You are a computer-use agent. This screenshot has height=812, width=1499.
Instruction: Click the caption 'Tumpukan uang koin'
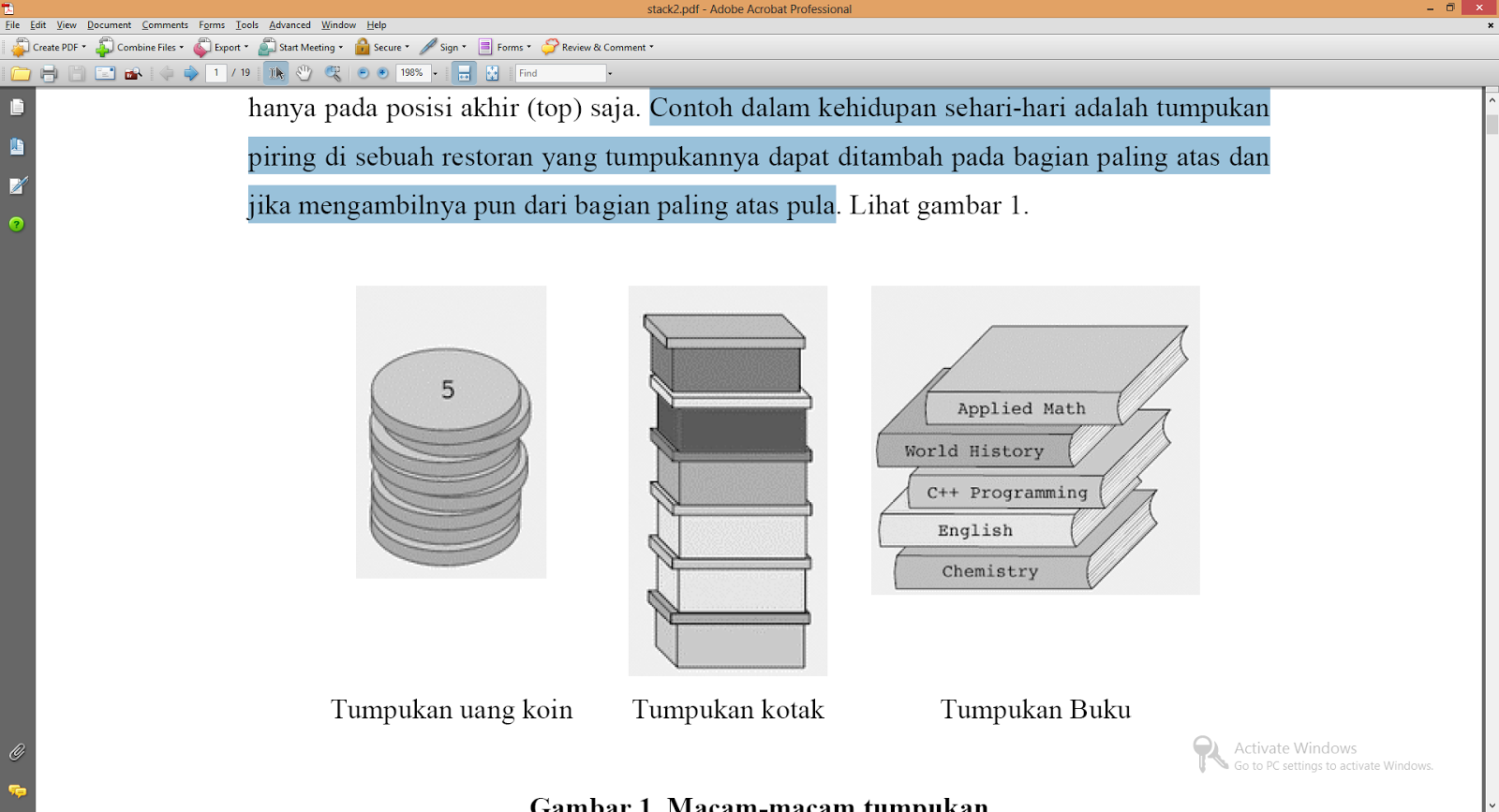point(452,710)
